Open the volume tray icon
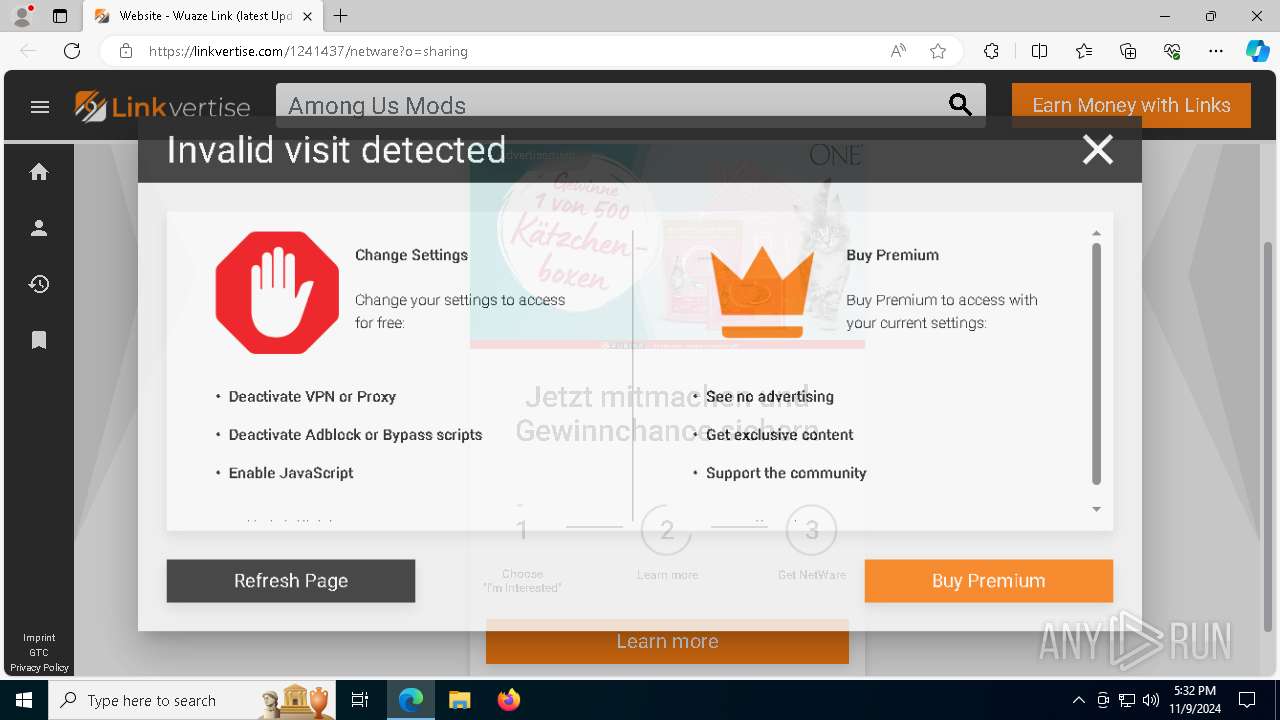Viewport: 1280px width, 720px height. [x=1151, y=700]
